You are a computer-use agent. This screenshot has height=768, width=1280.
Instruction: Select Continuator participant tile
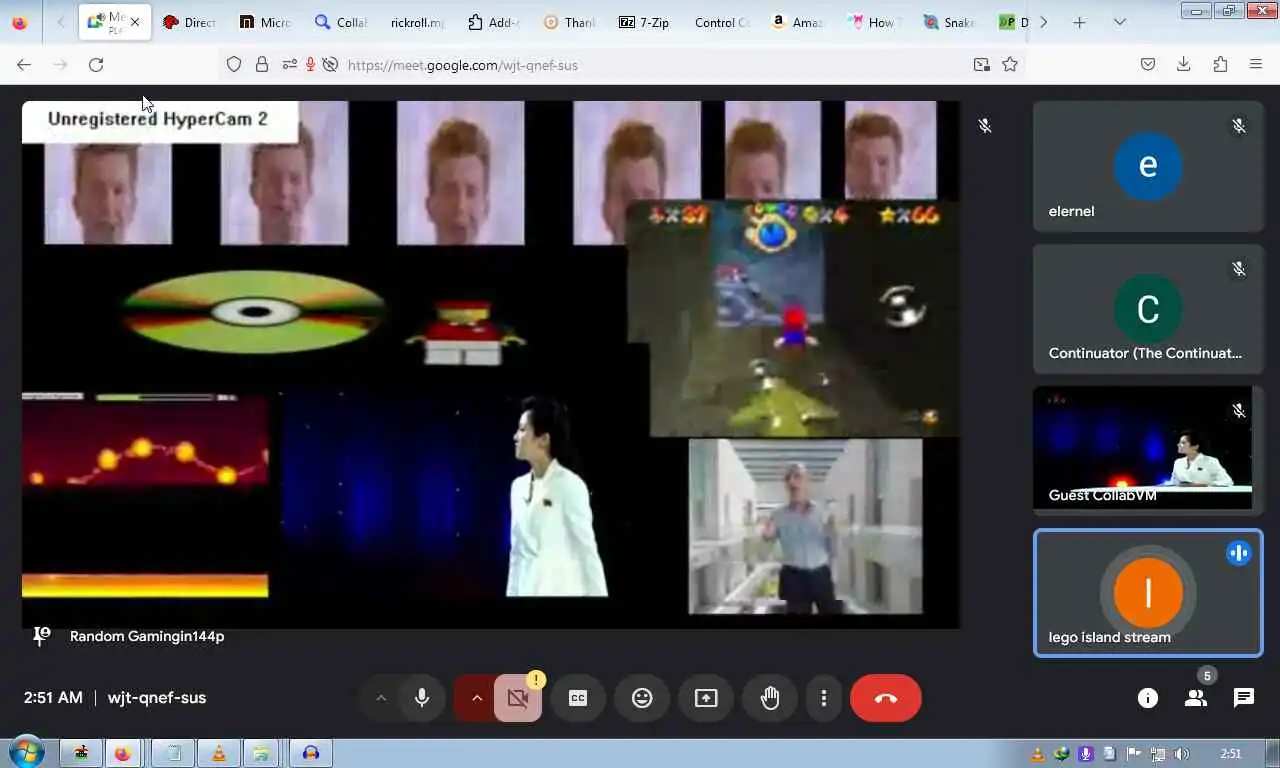[1148, 309]
